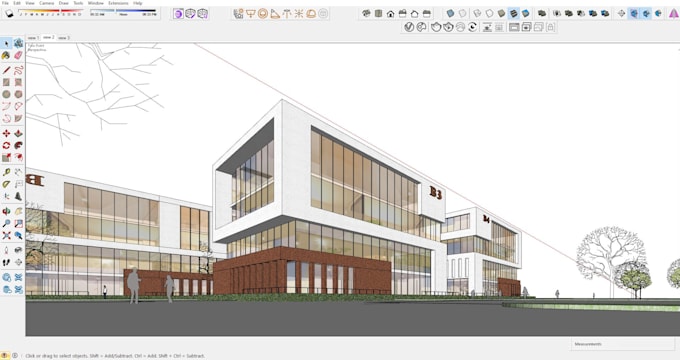Click the purple style icon in toolbar

click(x=178, y=14)
